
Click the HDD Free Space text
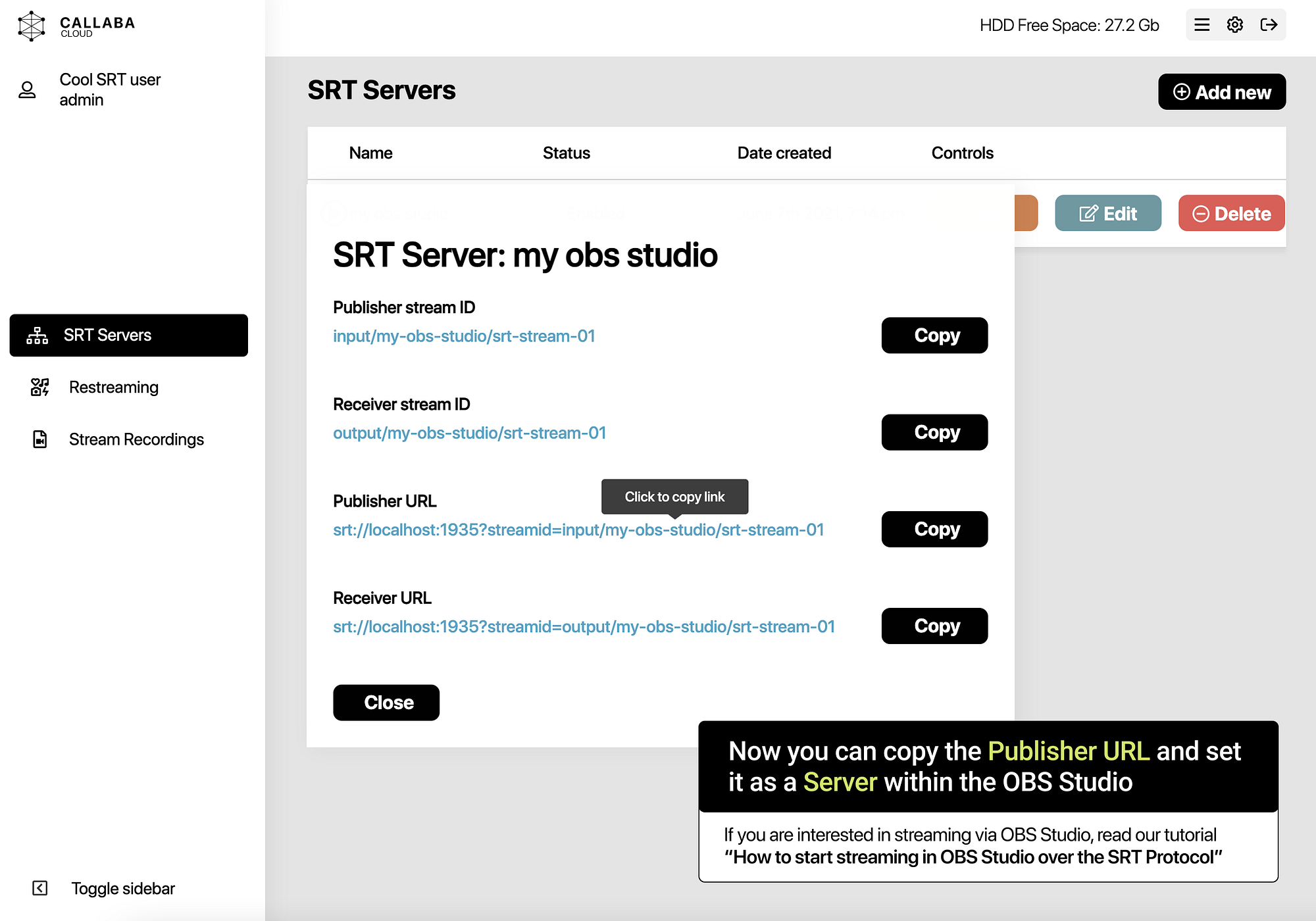tap(1069, 26)
